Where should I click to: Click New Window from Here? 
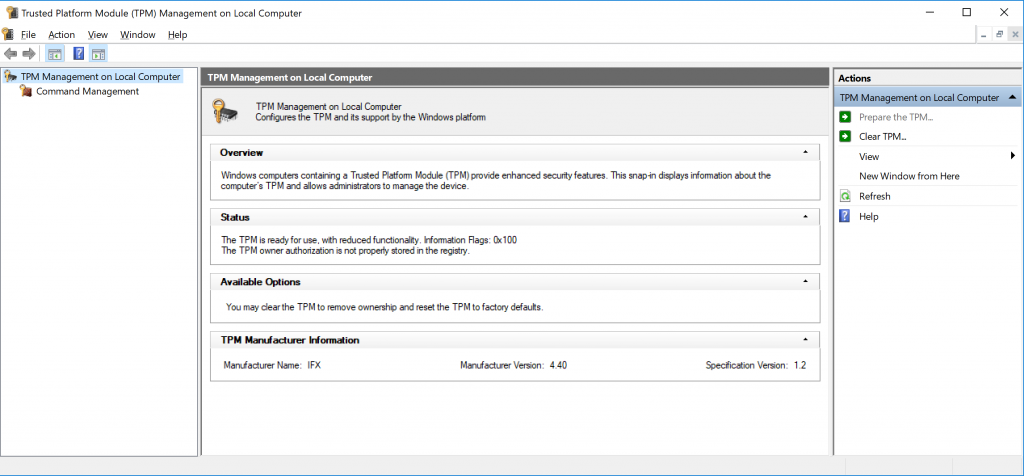click(908, 176)
